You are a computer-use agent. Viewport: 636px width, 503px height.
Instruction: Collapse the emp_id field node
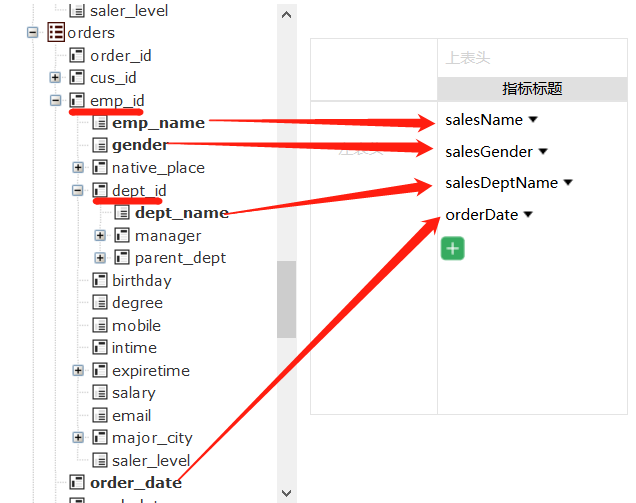[55, 100]
